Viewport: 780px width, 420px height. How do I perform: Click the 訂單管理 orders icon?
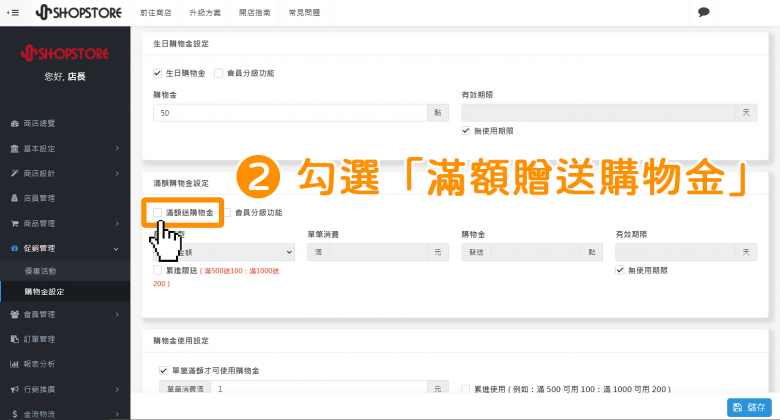(14, 339)
